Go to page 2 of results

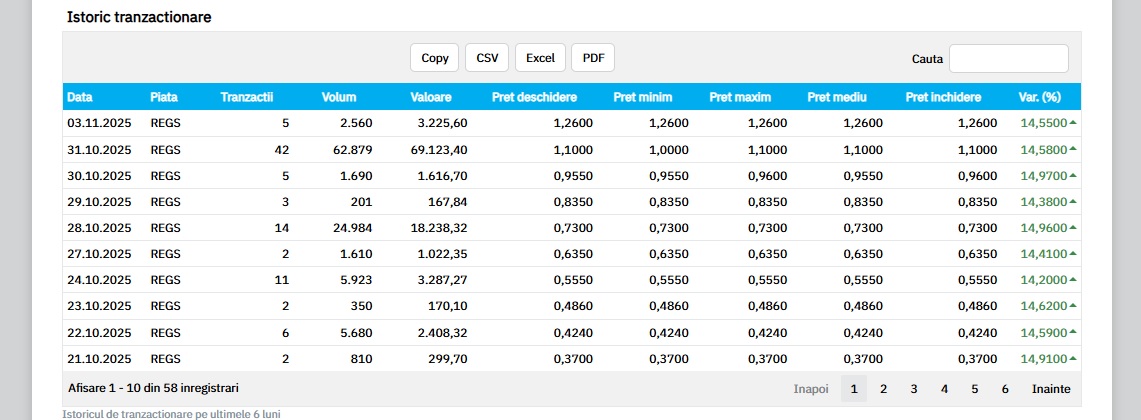click(883, 388)
